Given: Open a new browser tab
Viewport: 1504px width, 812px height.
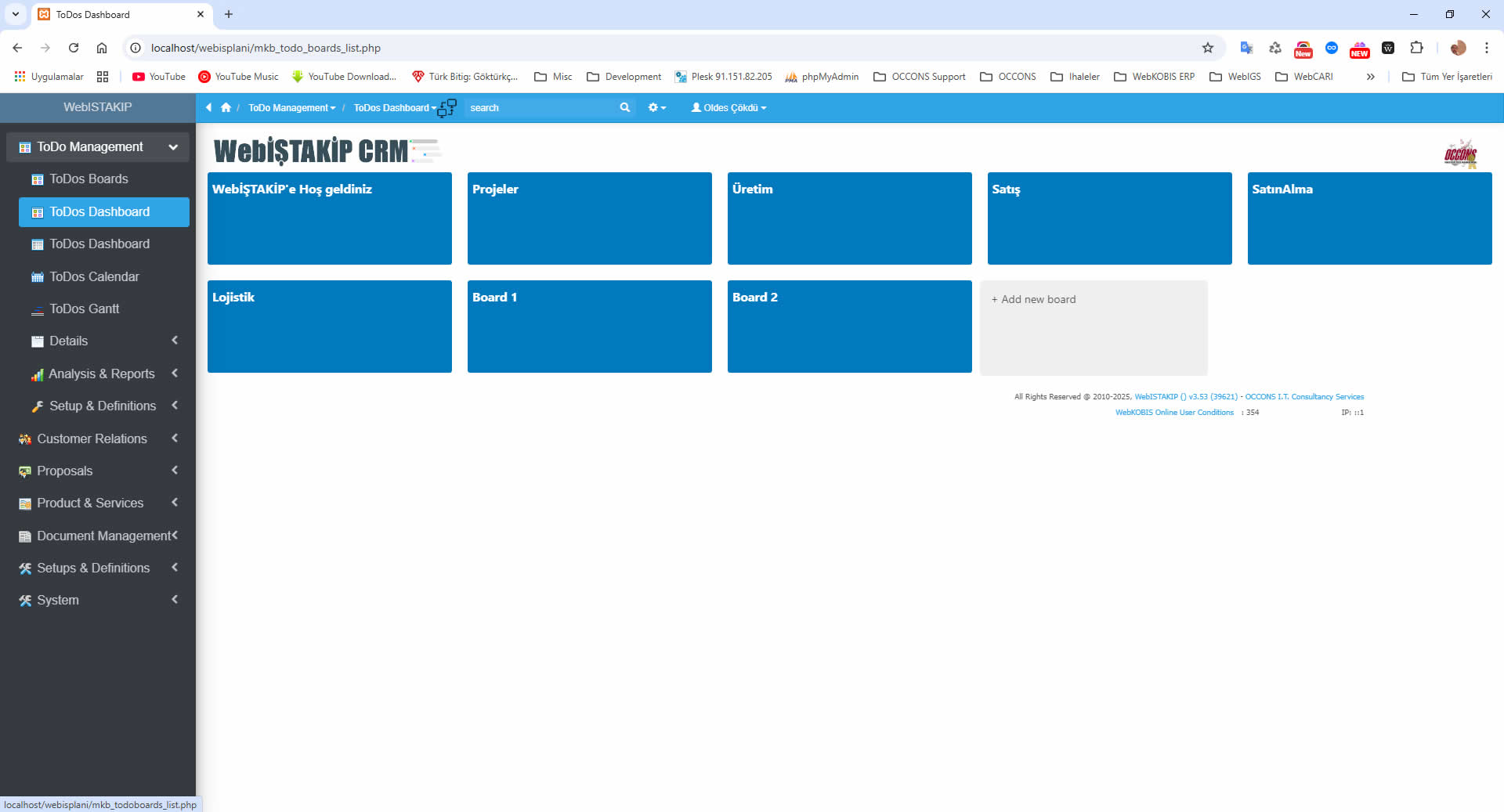Looking at the screenshot, I should (229, 14).
